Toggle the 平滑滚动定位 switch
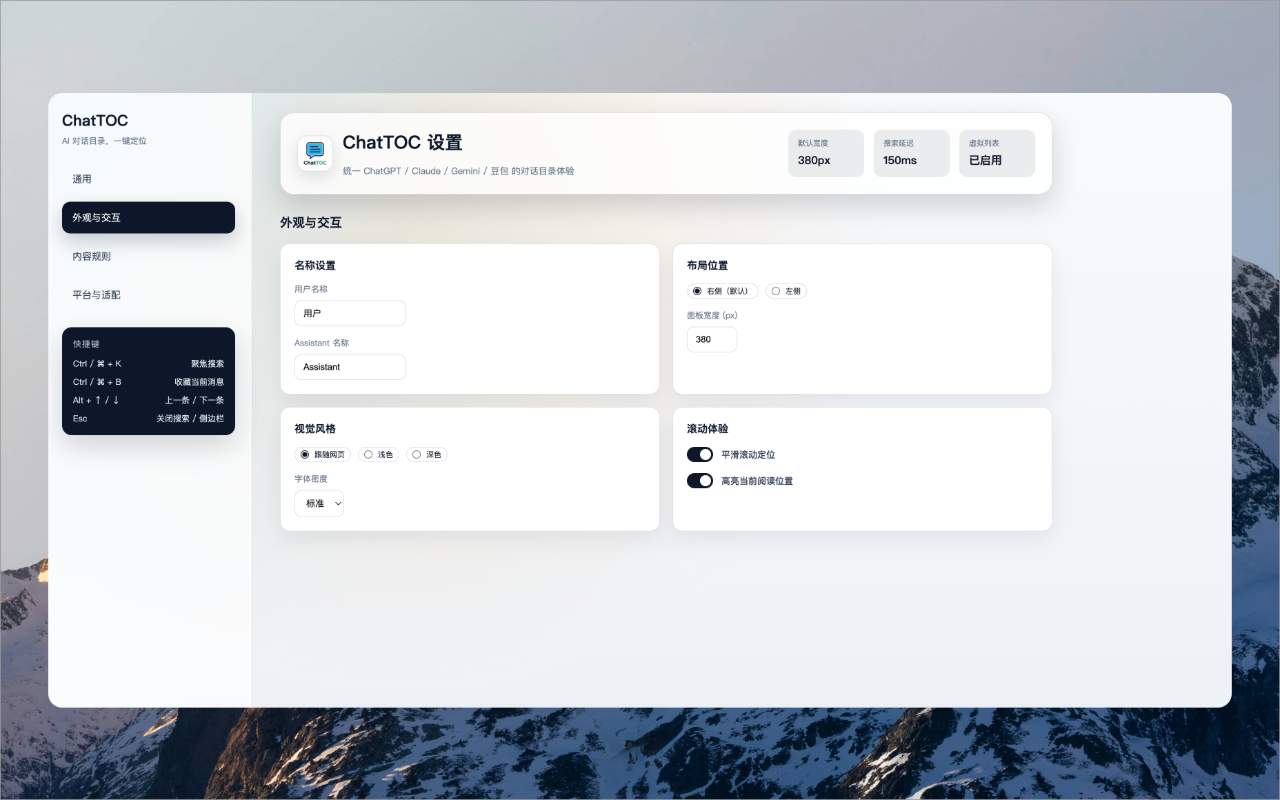Viewport: 1280px width, 800px height. [700, 455]
